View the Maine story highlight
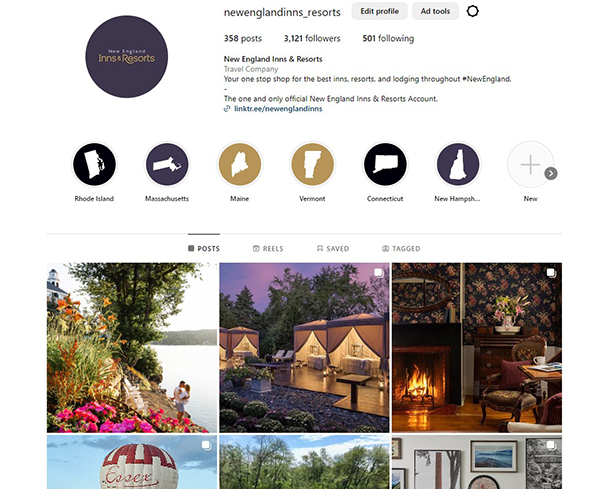 pos(240,165)
